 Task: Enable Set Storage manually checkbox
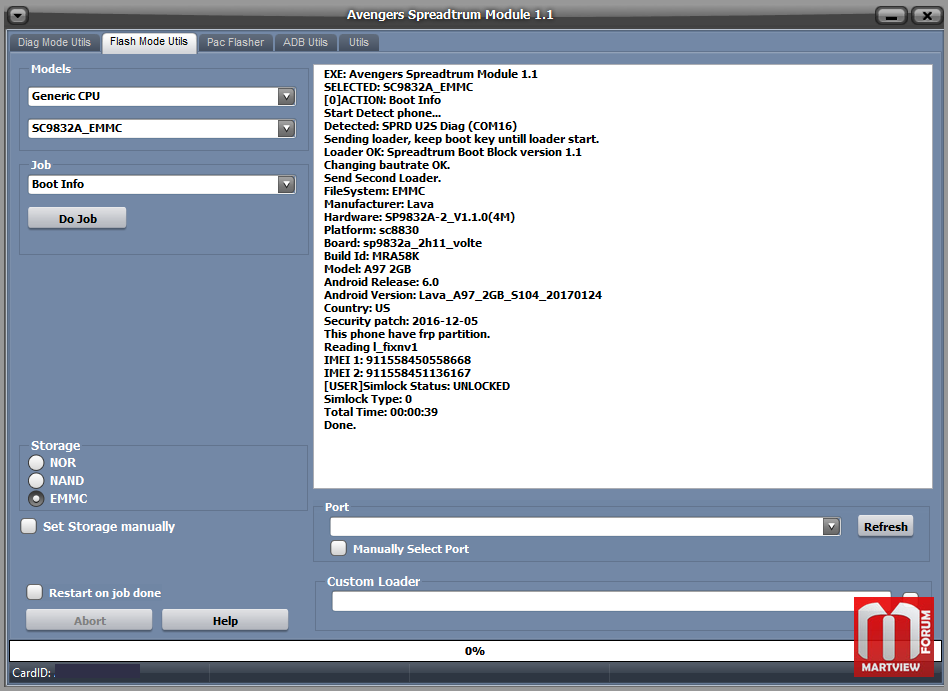[28, 526]
